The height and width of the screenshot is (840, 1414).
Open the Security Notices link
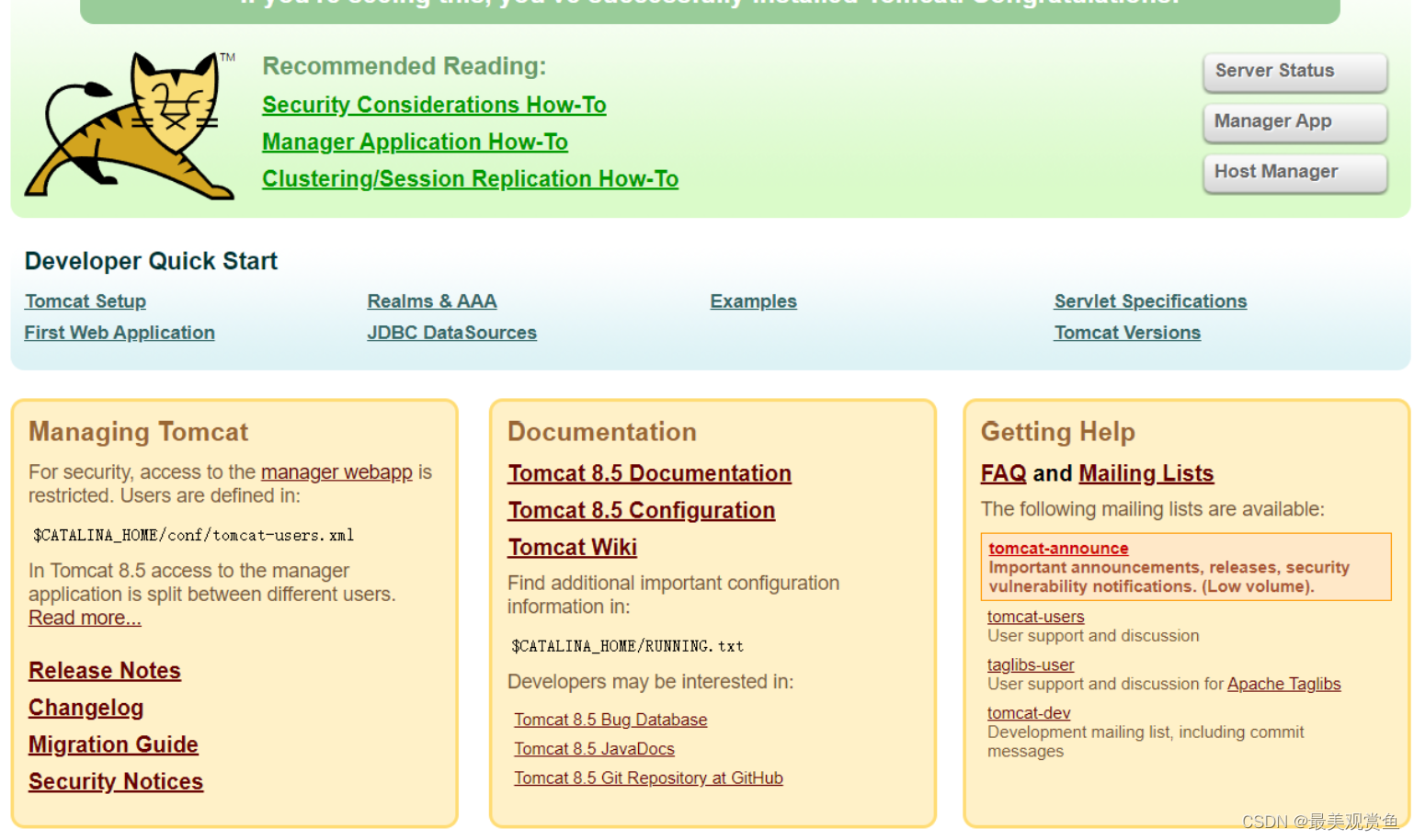(x=116, y=781)
